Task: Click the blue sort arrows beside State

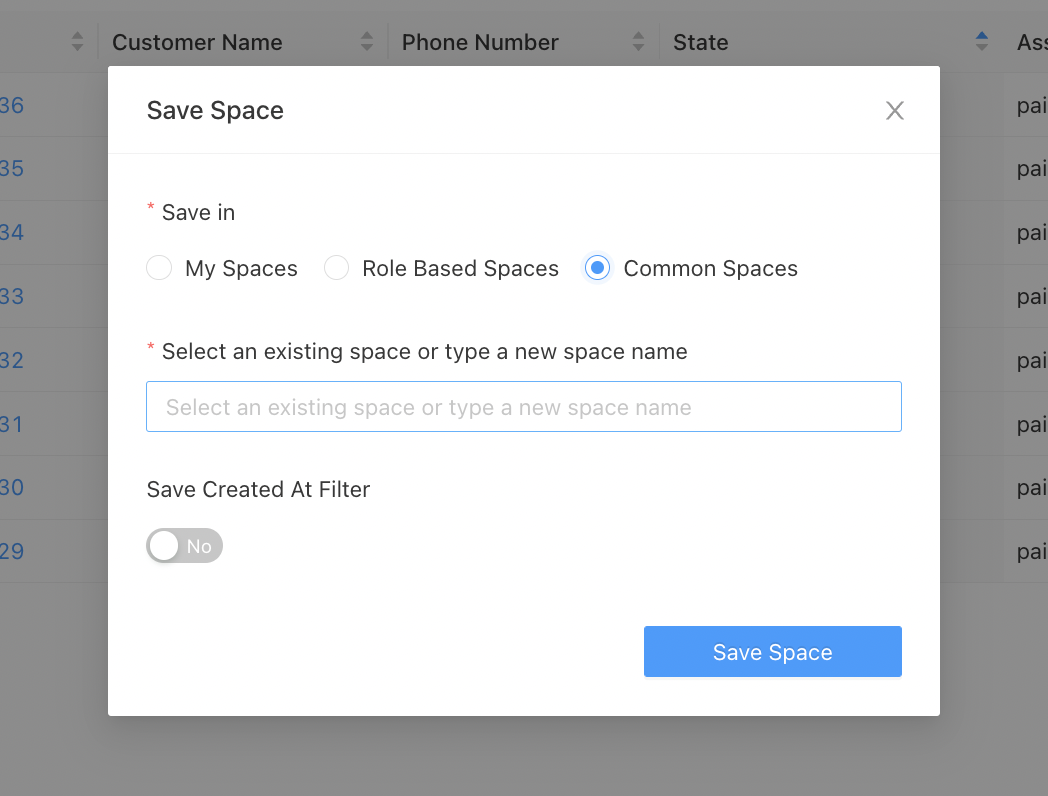Action: 981,42
